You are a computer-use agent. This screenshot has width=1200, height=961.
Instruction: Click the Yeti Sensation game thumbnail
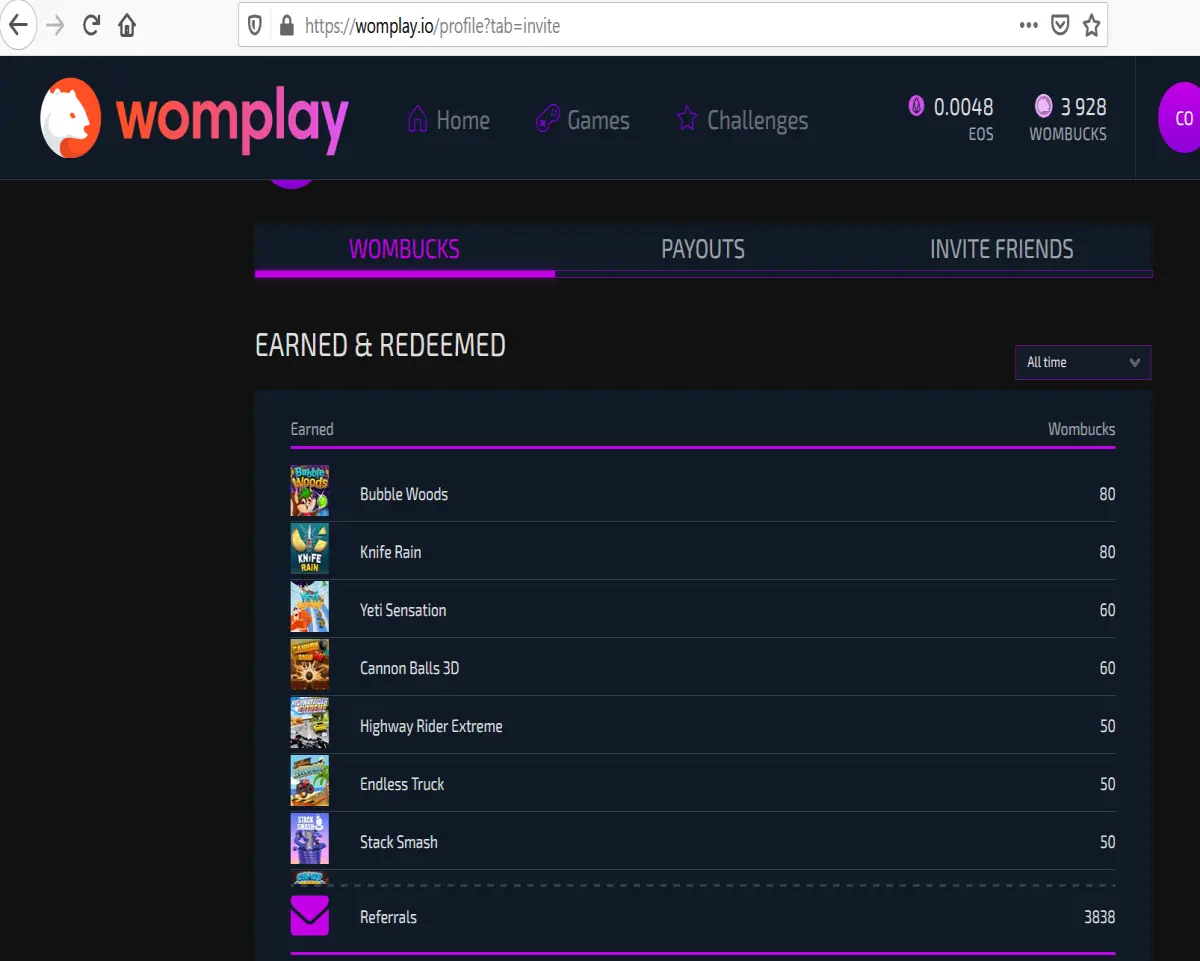[309, 607]
